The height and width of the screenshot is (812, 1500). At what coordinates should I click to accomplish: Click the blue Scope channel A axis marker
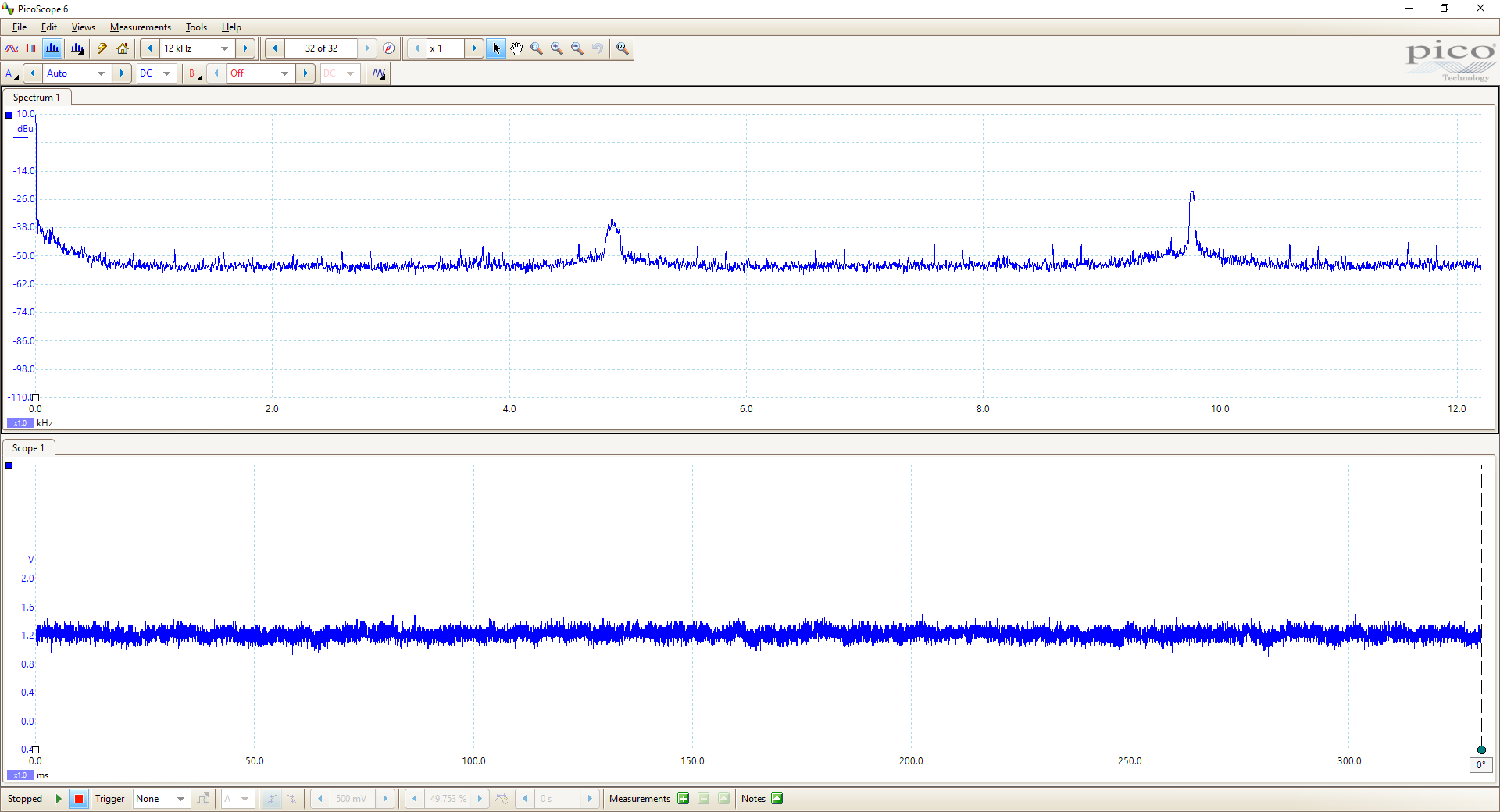click(9, 466)
